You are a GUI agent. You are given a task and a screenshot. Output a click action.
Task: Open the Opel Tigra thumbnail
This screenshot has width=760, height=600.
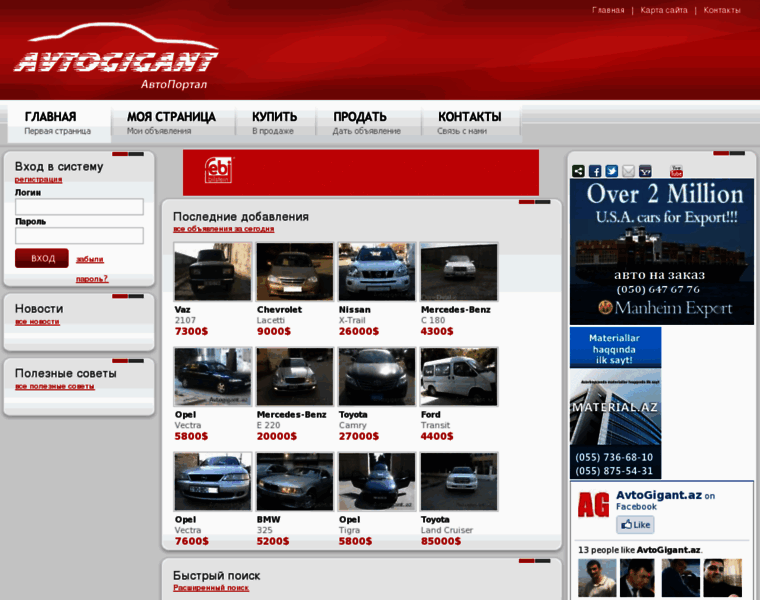coord(377,482)
